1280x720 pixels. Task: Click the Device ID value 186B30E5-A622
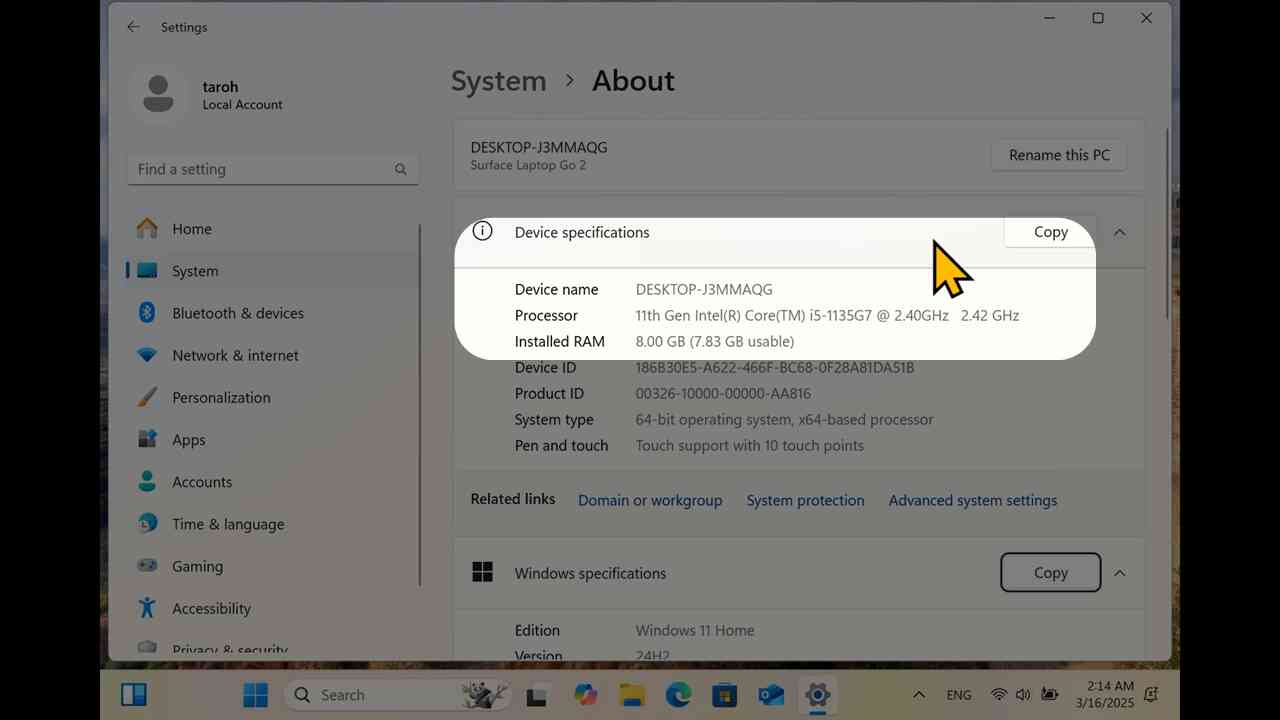point(775,367)
